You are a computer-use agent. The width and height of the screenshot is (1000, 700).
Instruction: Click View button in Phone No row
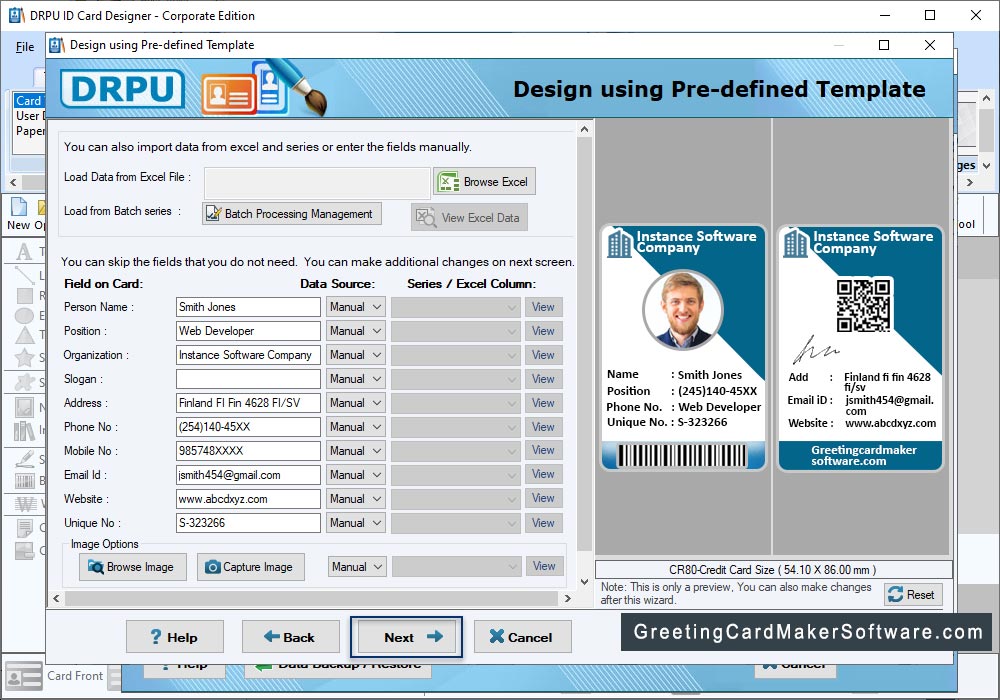[543, 427]
